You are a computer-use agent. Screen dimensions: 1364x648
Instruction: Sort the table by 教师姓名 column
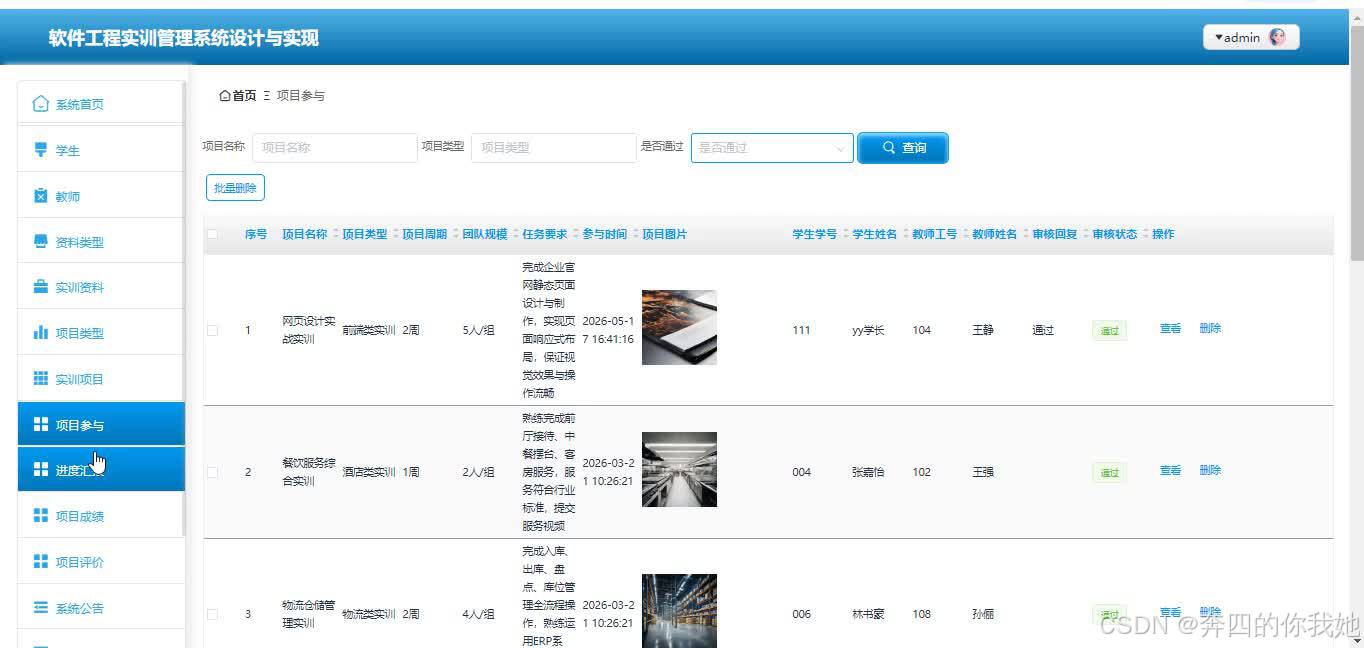point(1026,234)
